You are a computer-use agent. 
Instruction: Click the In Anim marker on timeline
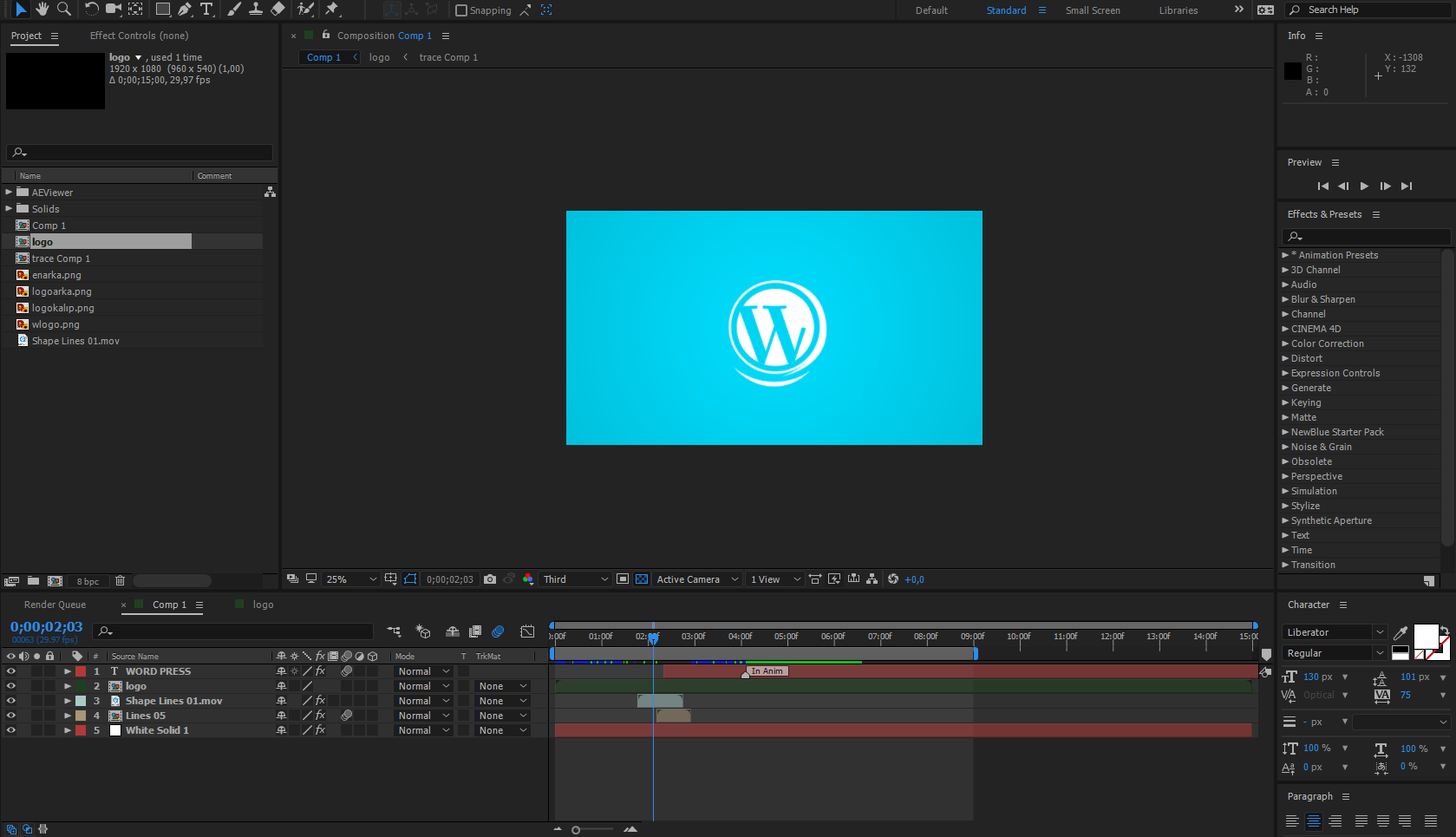click(767, 671)
